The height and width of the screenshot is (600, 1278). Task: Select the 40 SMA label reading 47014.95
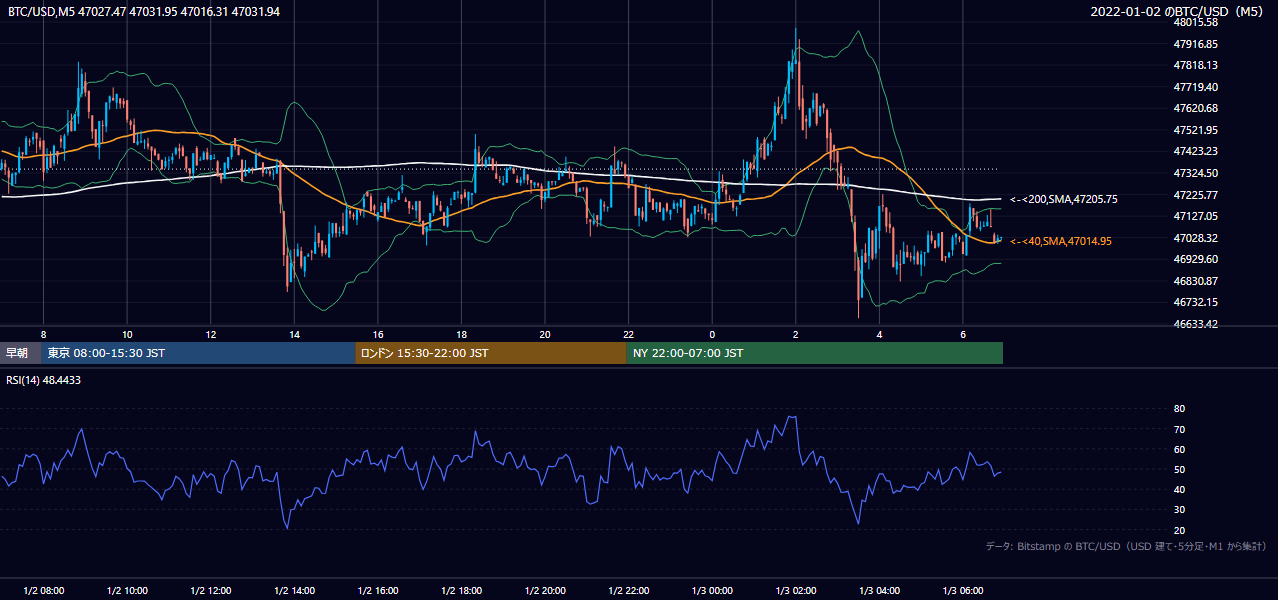pyautogui.click(x=1061, y=241)
